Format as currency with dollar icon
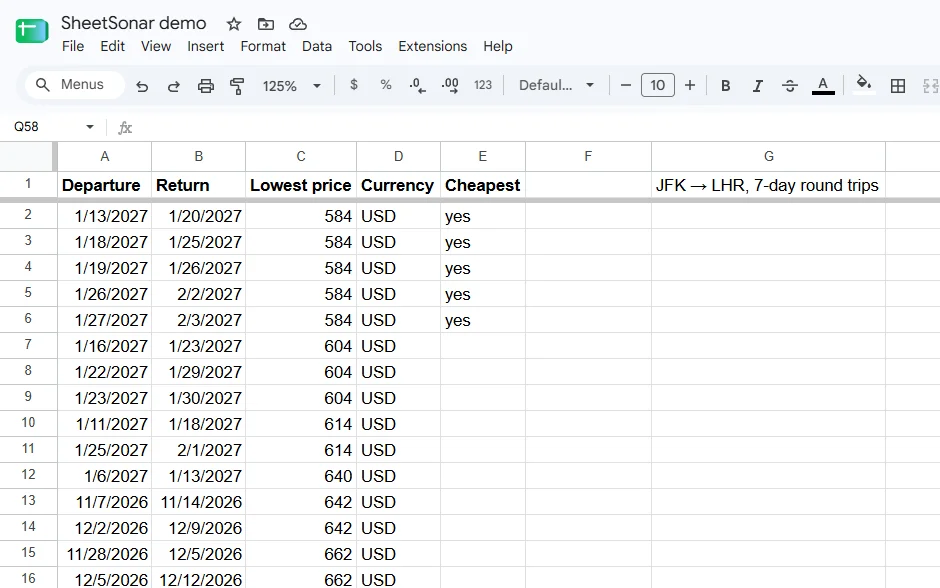Viewport: 940px width, 588px height. 354,85
